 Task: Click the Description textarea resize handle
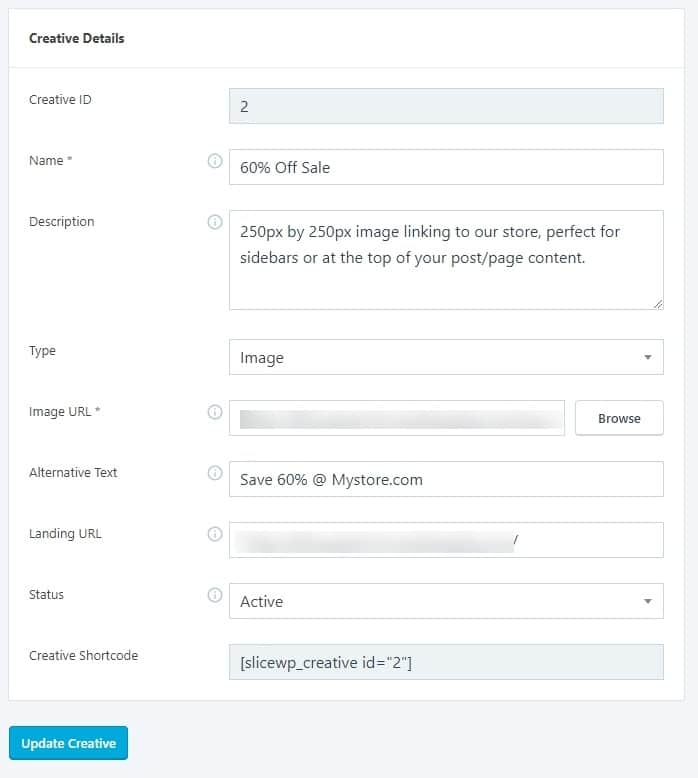pos(658,304)
